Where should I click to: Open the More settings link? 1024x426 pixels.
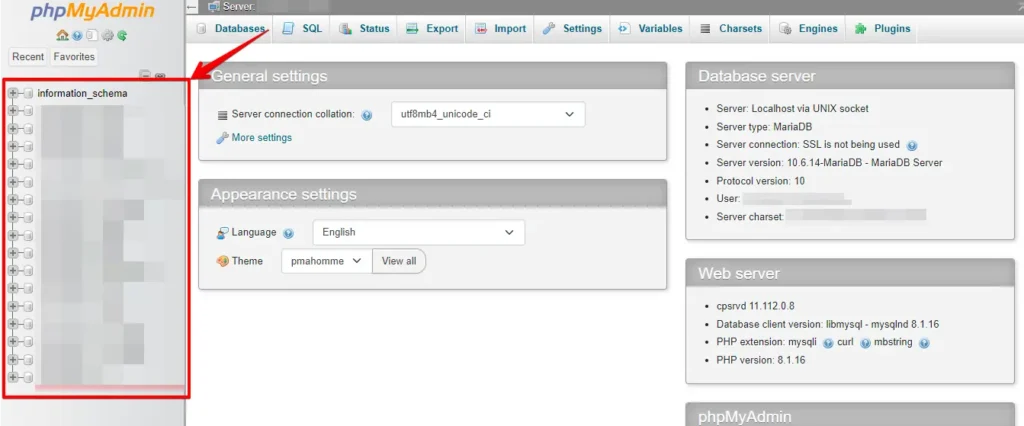pyautogui.click(x=261, y=138)
